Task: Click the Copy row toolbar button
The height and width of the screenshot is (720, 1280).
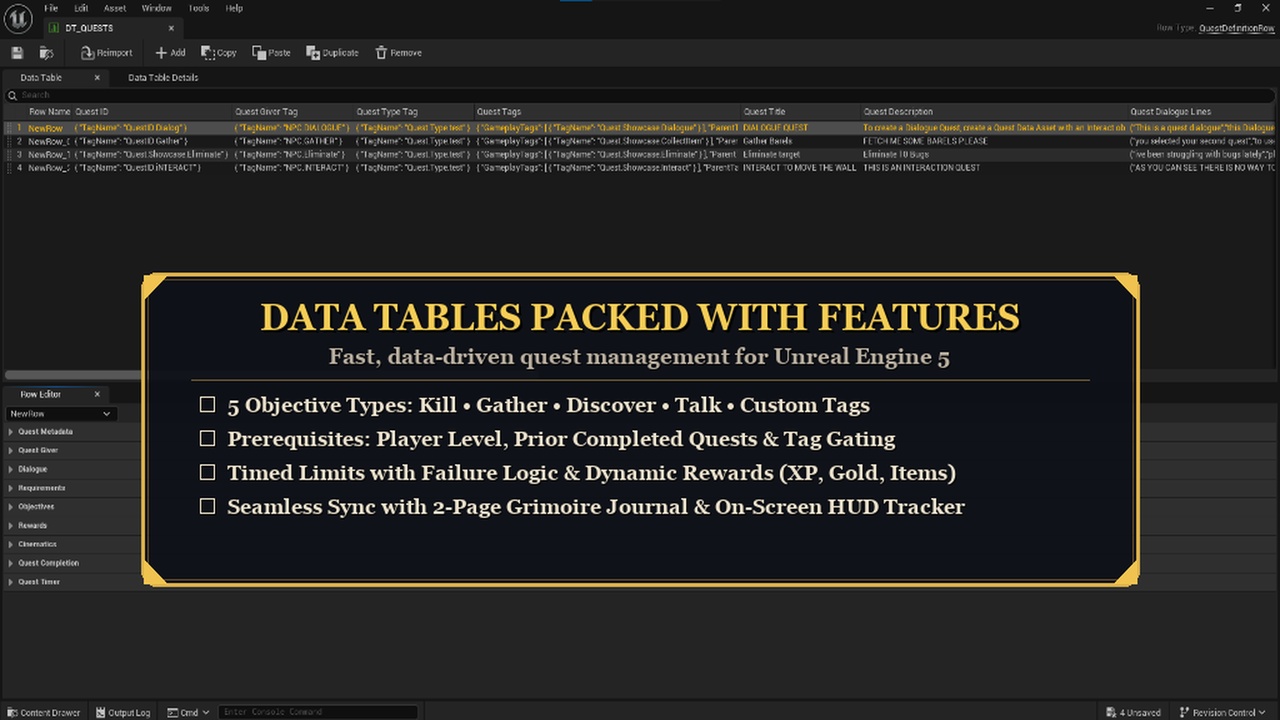Action: coord(219,53)
